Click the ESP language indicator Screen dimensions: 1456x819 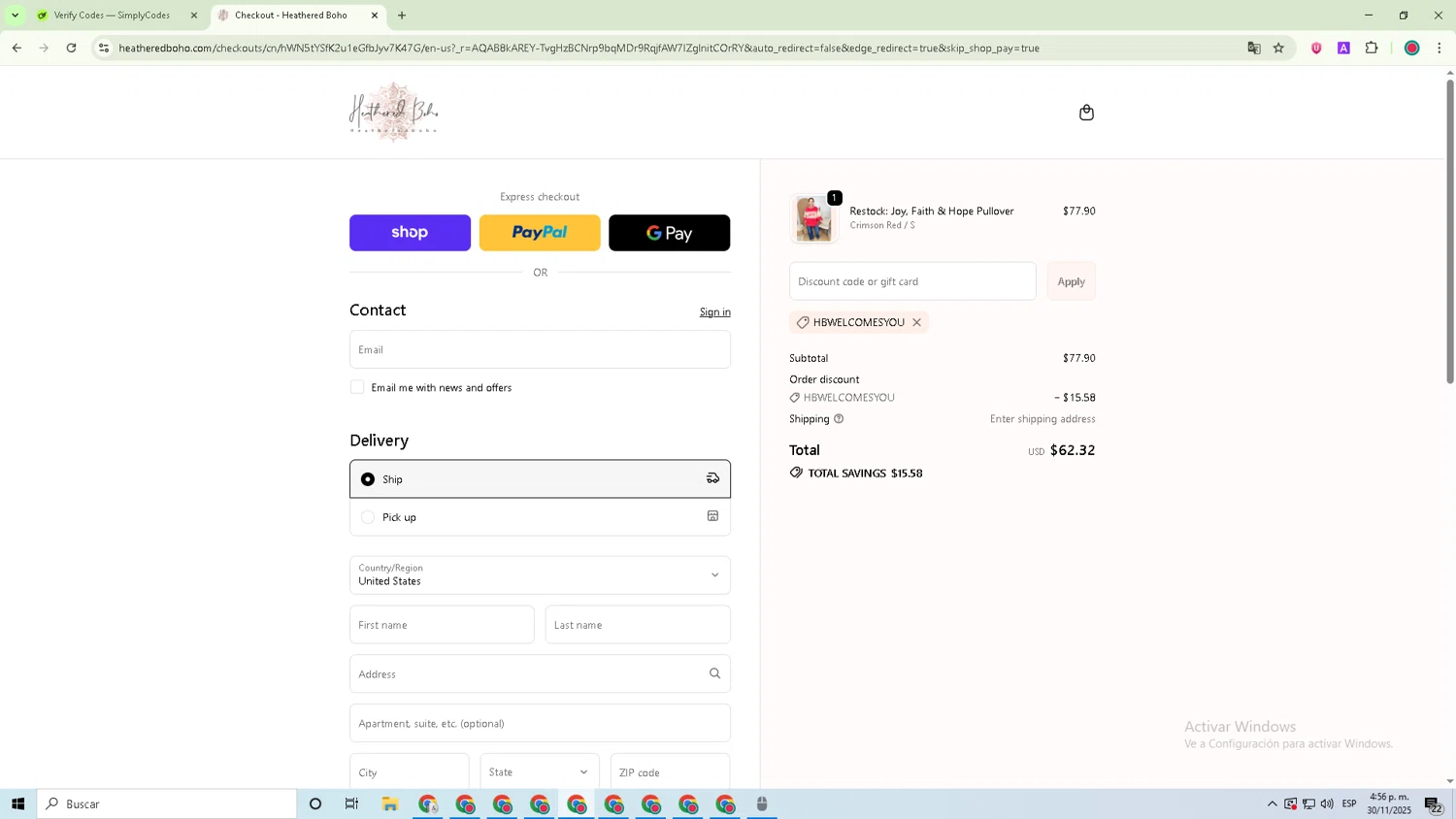1349,803
